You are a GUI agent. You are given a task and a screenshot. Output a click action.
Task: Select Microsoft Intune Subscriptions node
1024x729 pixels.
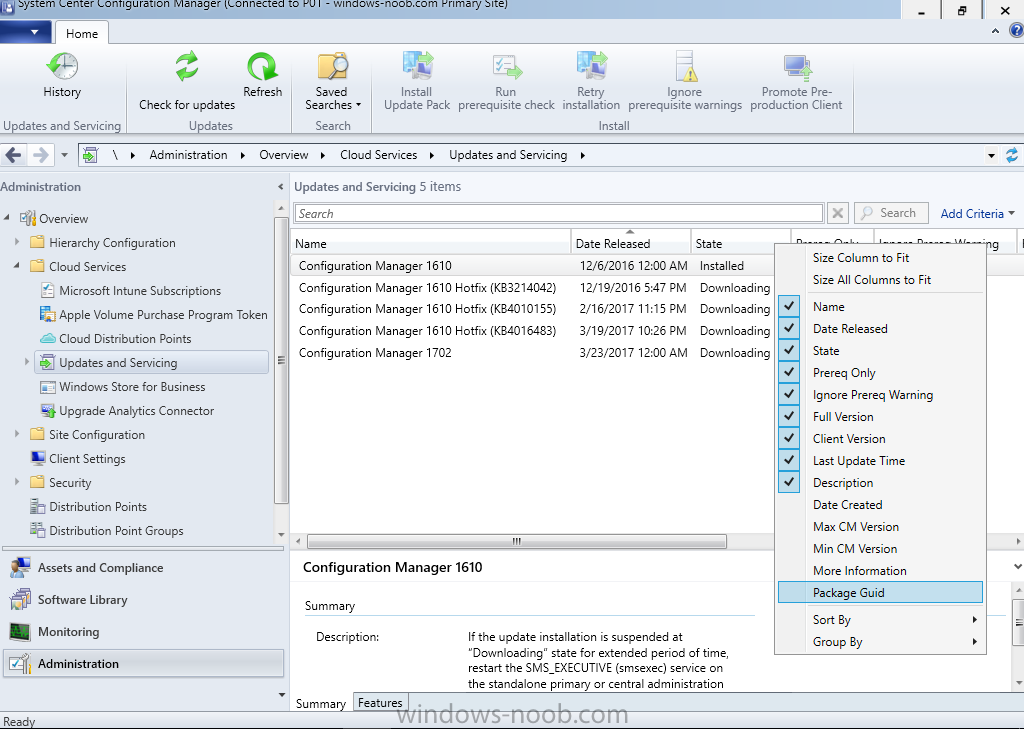[140, 291]
